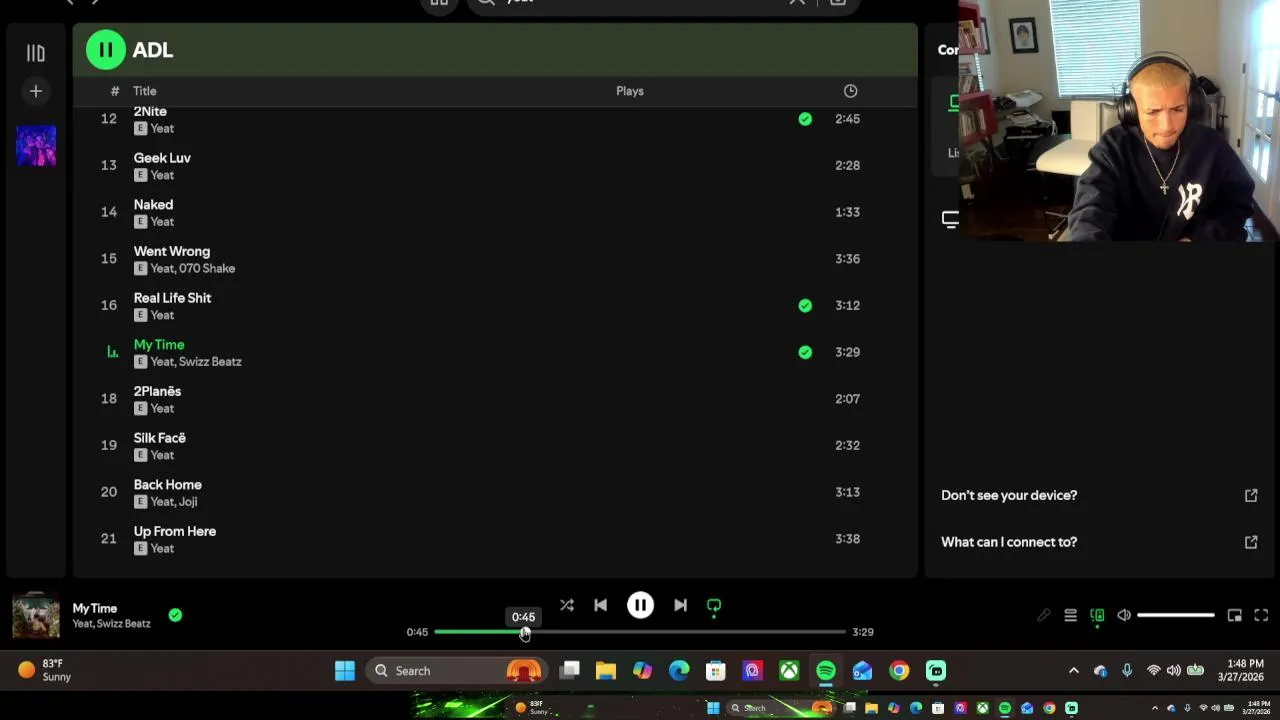The width and height of the screenshot is (1280, 720).
Task: Open Microsoft Edge from taskbar
Action: [679, 671]
